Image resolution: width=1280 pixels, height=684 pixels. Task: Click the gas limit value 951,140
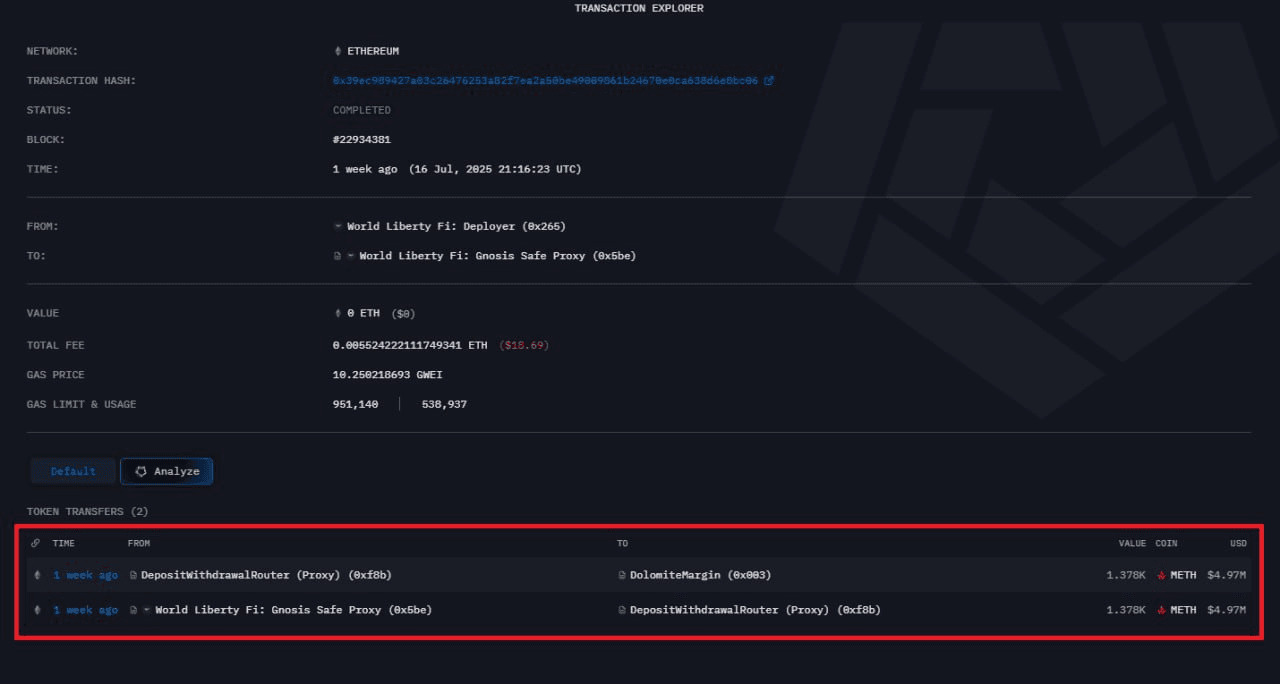356,405
